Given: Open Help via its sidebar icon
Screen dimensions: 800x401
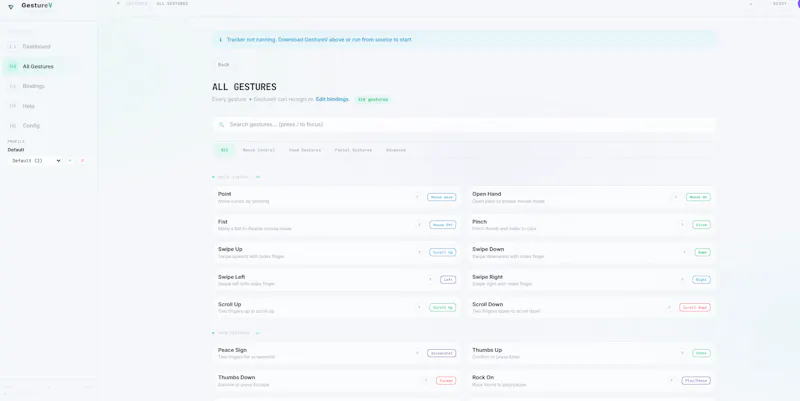Looking at the screenshot, I should tap(13, 106).
